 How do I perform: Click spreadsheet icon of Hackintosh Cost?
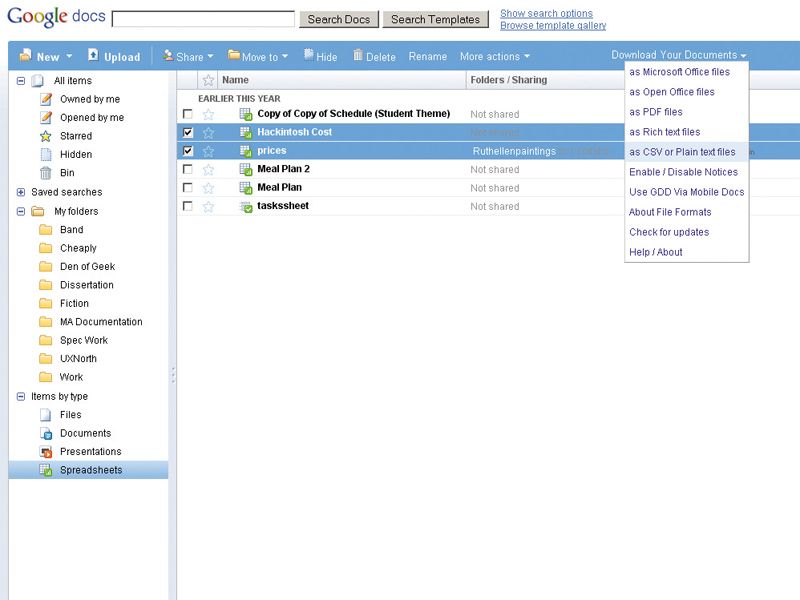point(246,133)
